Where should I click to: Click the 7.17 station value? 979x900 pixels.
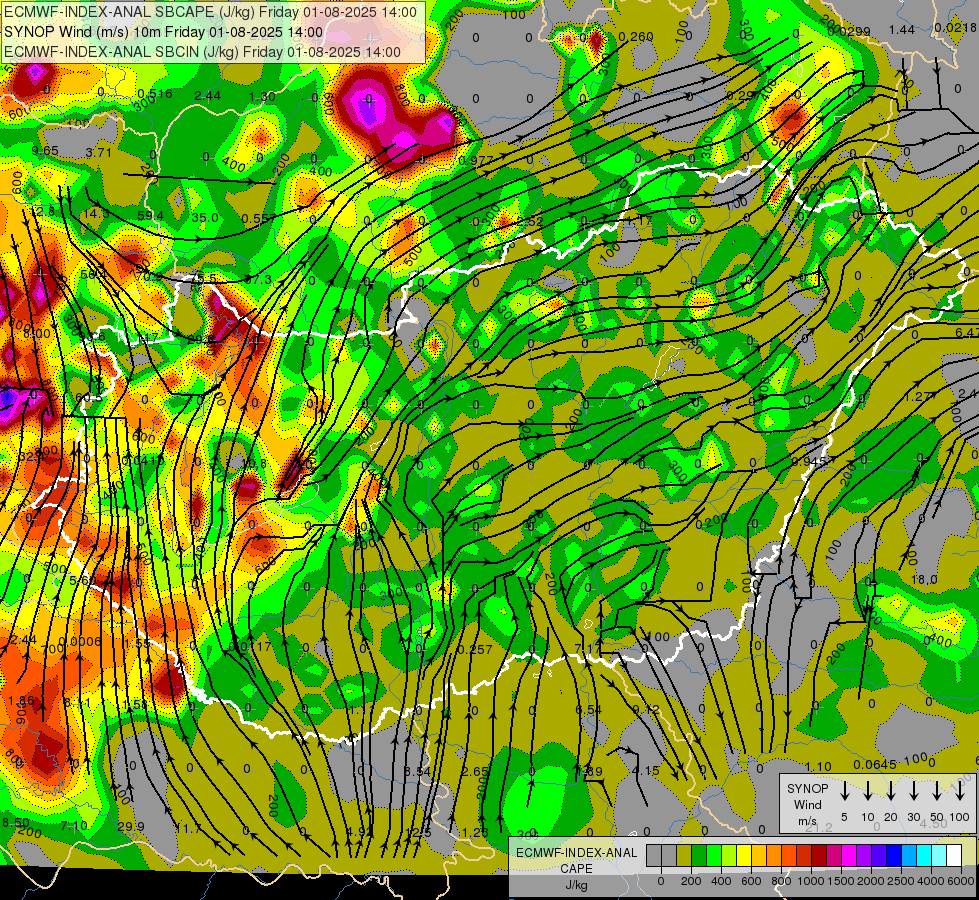[588, 648]
